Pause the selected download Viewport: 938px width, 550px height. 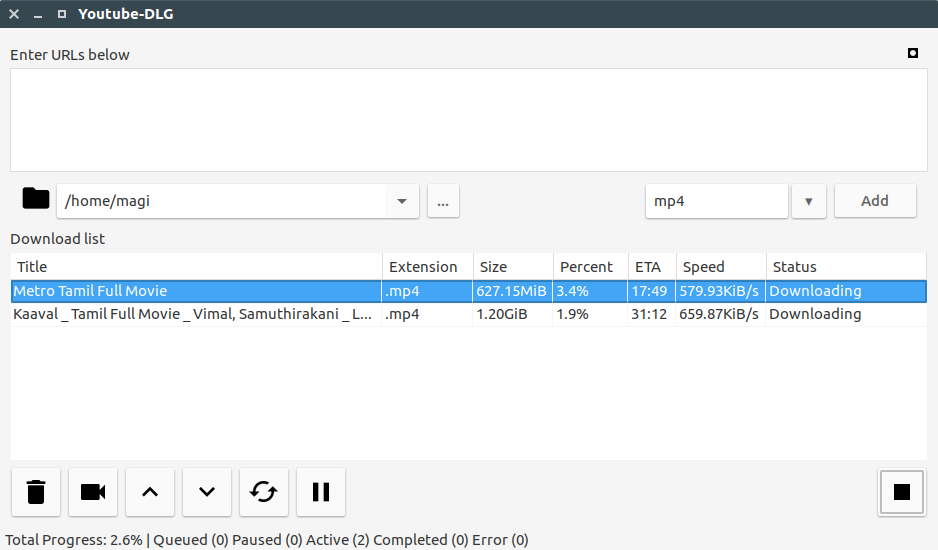coord(321,492)
